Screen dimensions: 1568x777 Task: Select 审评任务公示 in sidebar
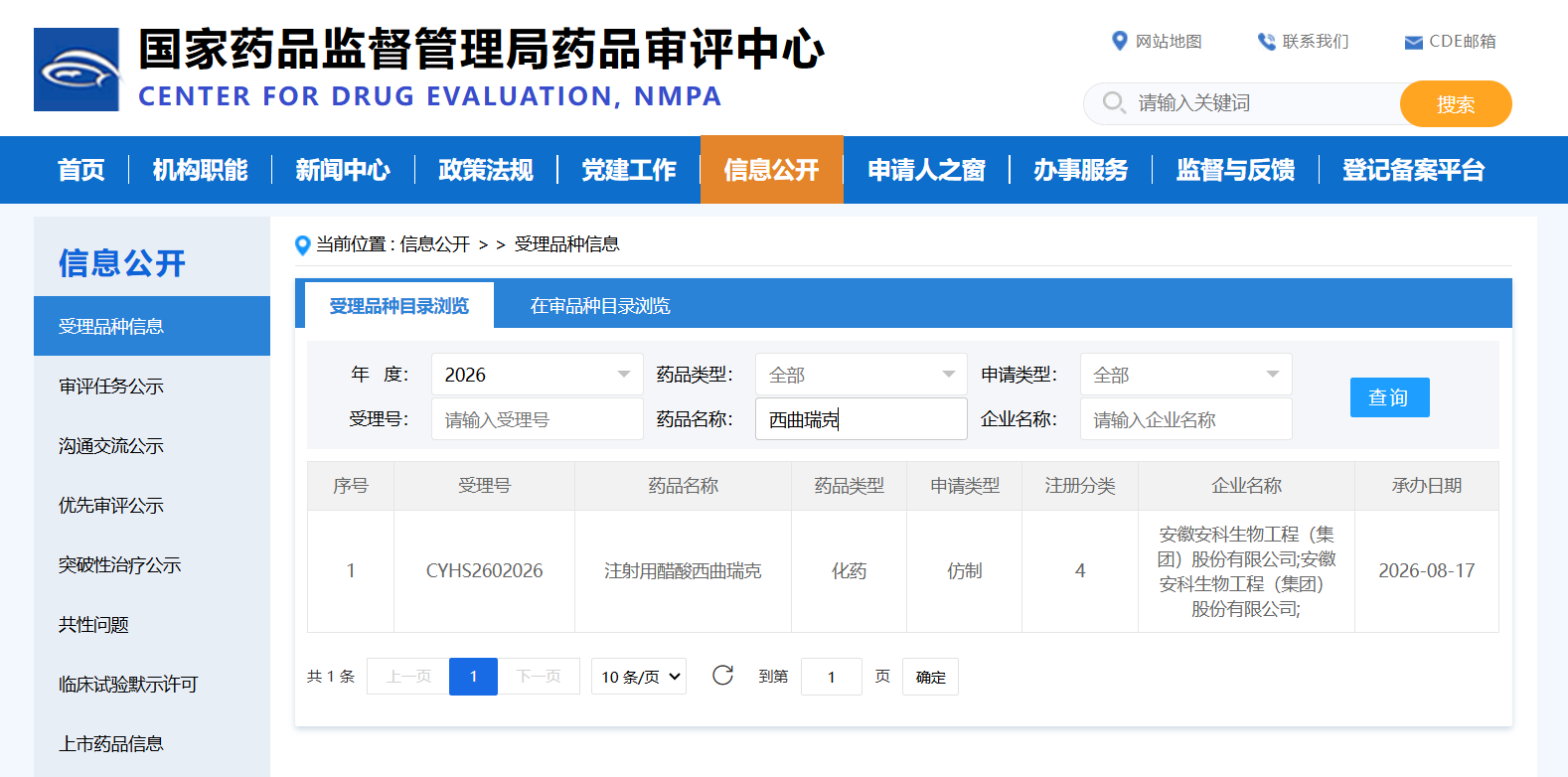152,386
